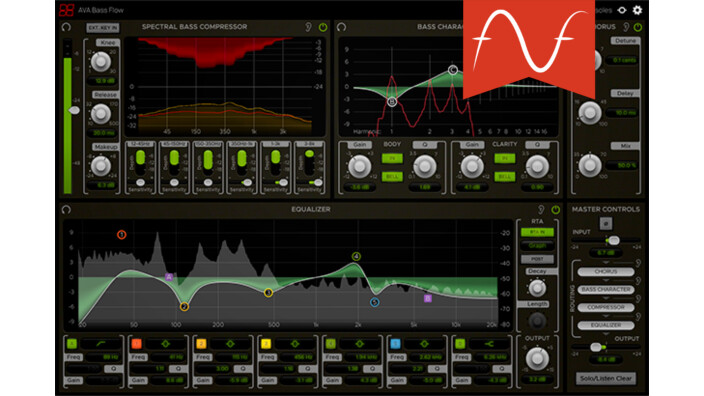The image size is (704, 396).
Task: Select the BASS CHARACTER routing slot
Action: point(606,290)
